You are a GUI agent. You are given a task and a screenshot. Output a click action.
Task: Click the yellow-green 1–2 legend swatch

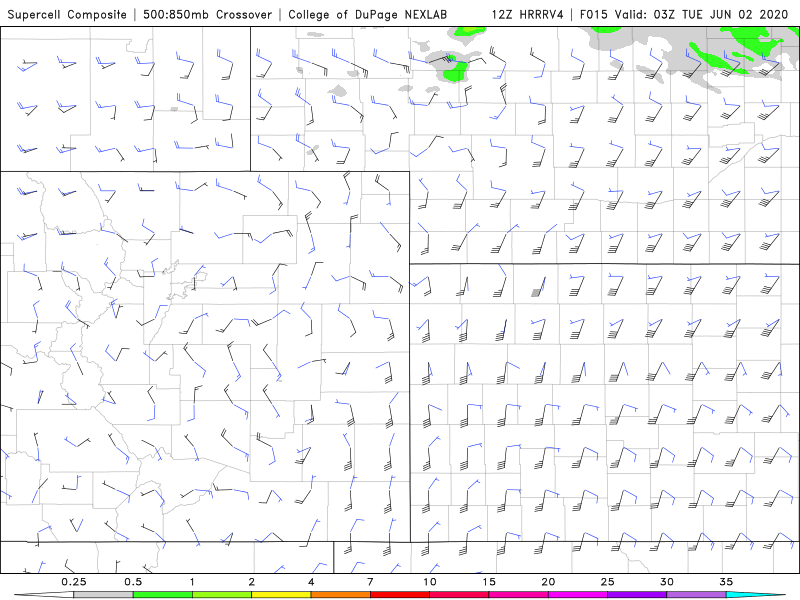221,595
